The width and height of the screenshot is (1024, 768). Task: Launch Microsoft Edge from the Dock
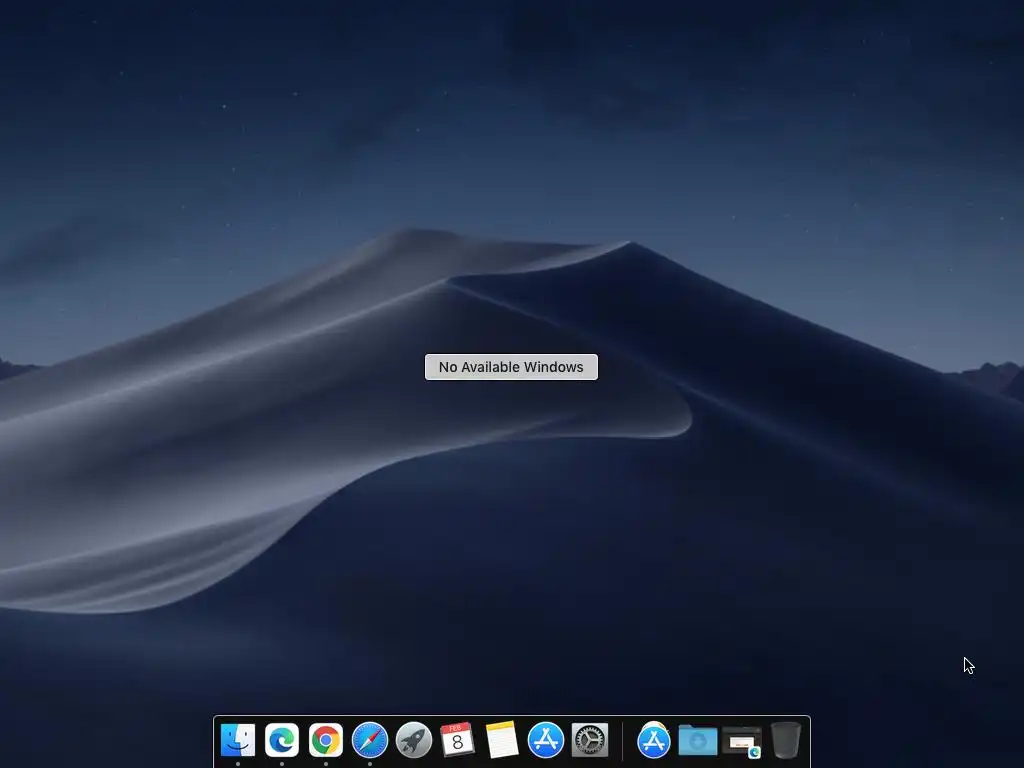(282, 740)
